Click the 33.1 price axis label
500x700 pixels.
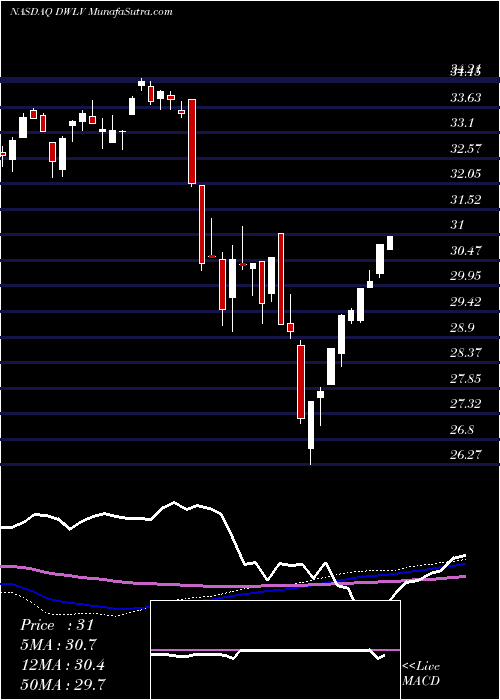pyautogui.click(x=462, y=122)
